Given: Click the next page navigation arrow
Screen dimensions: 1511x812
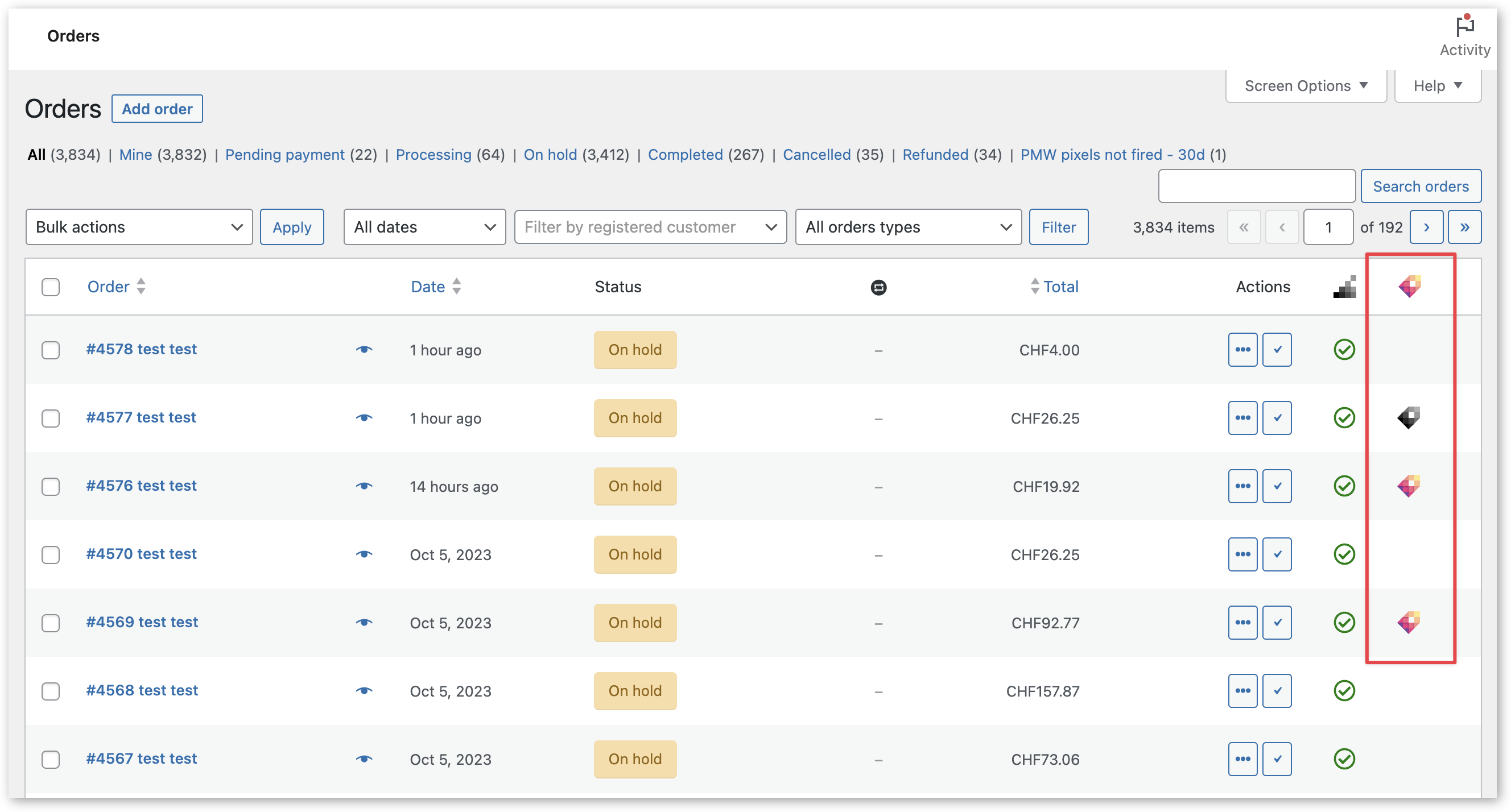Looking at the screenshot, I should (1425, 226).
